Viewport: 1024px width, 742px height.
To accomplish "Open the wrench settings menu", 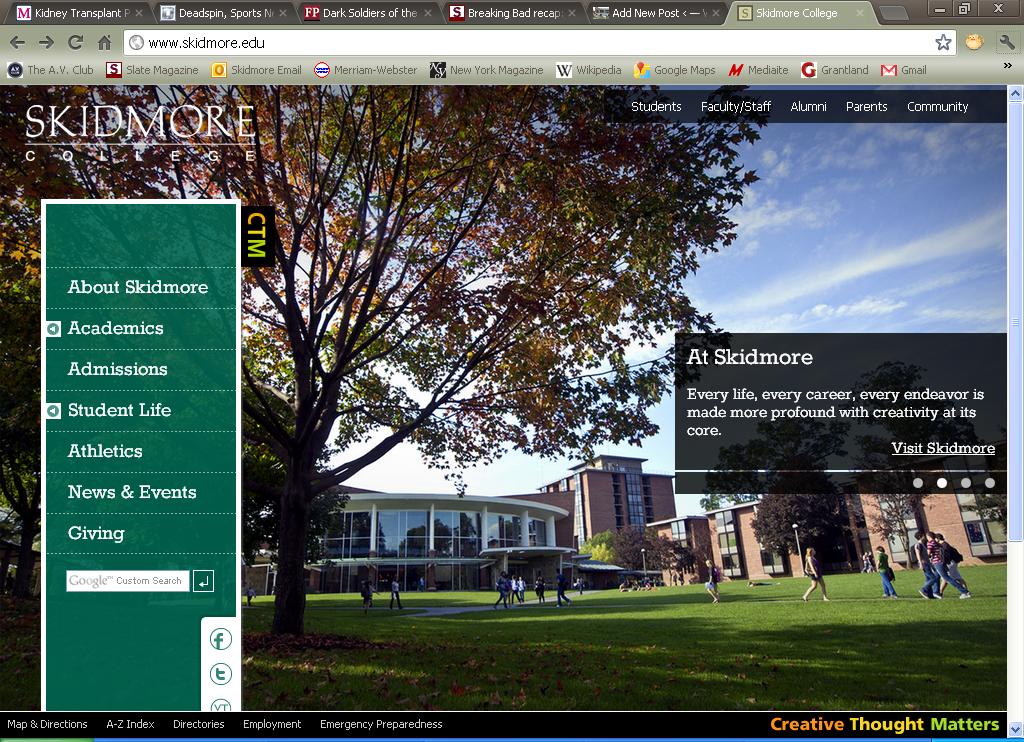I will [x=1006, y=42].
